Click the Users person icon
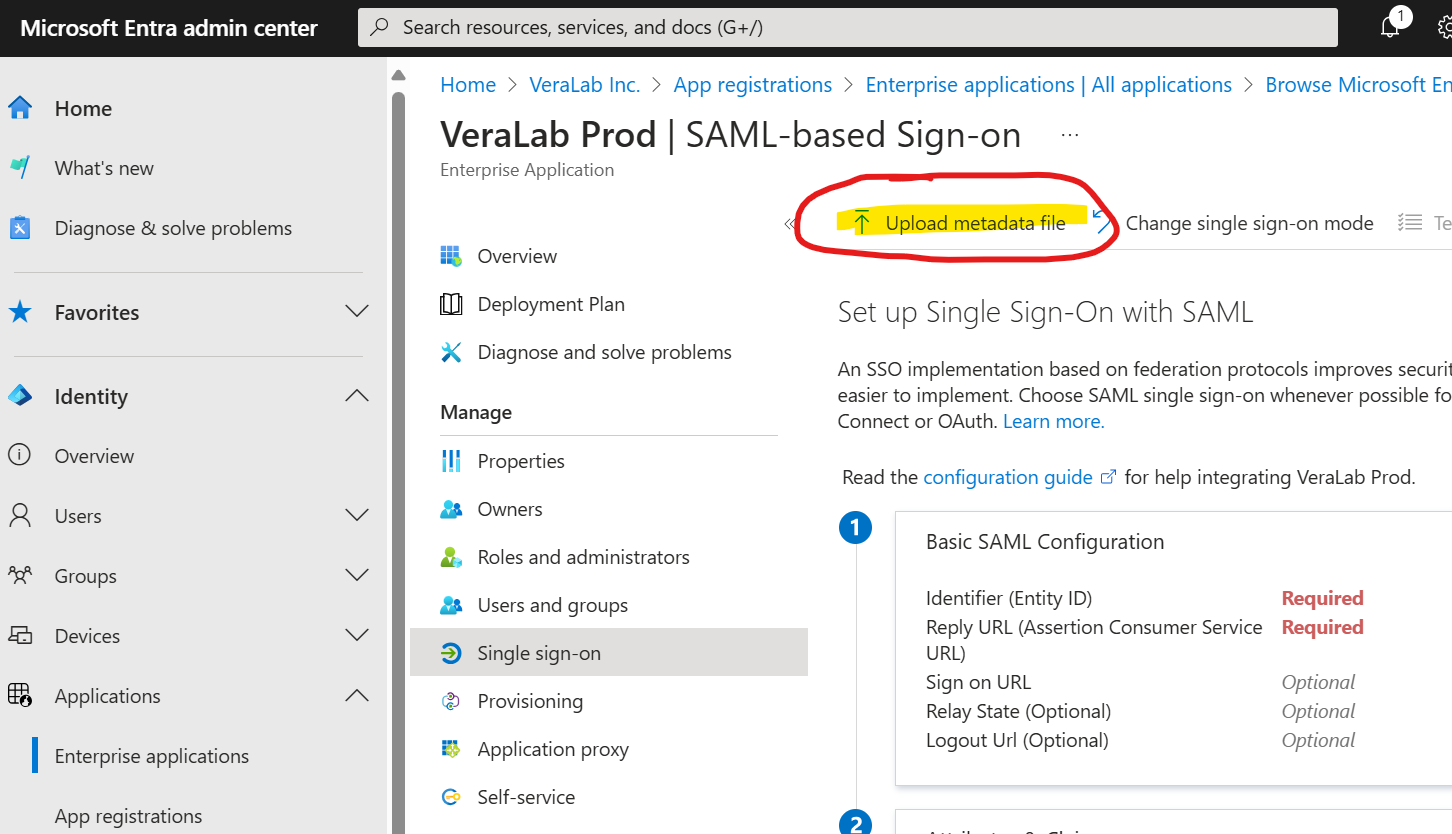 pos(20,516)
